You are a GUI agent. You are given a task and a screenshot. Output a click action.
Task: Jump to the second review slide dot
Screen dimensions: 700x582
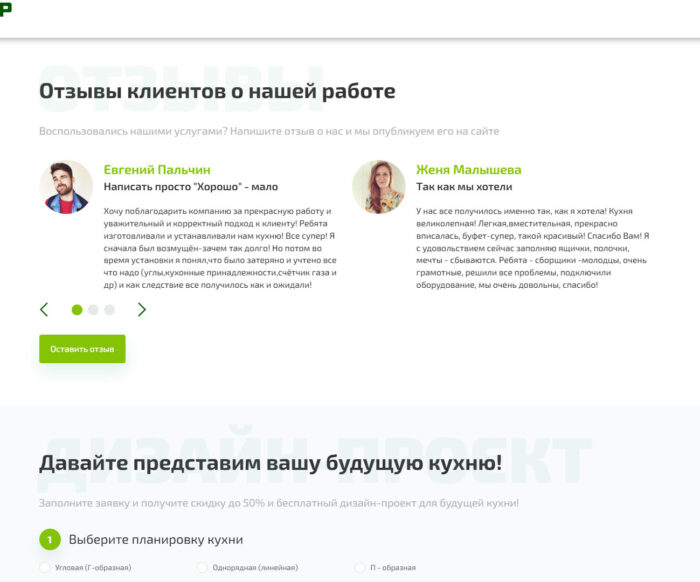93,310
